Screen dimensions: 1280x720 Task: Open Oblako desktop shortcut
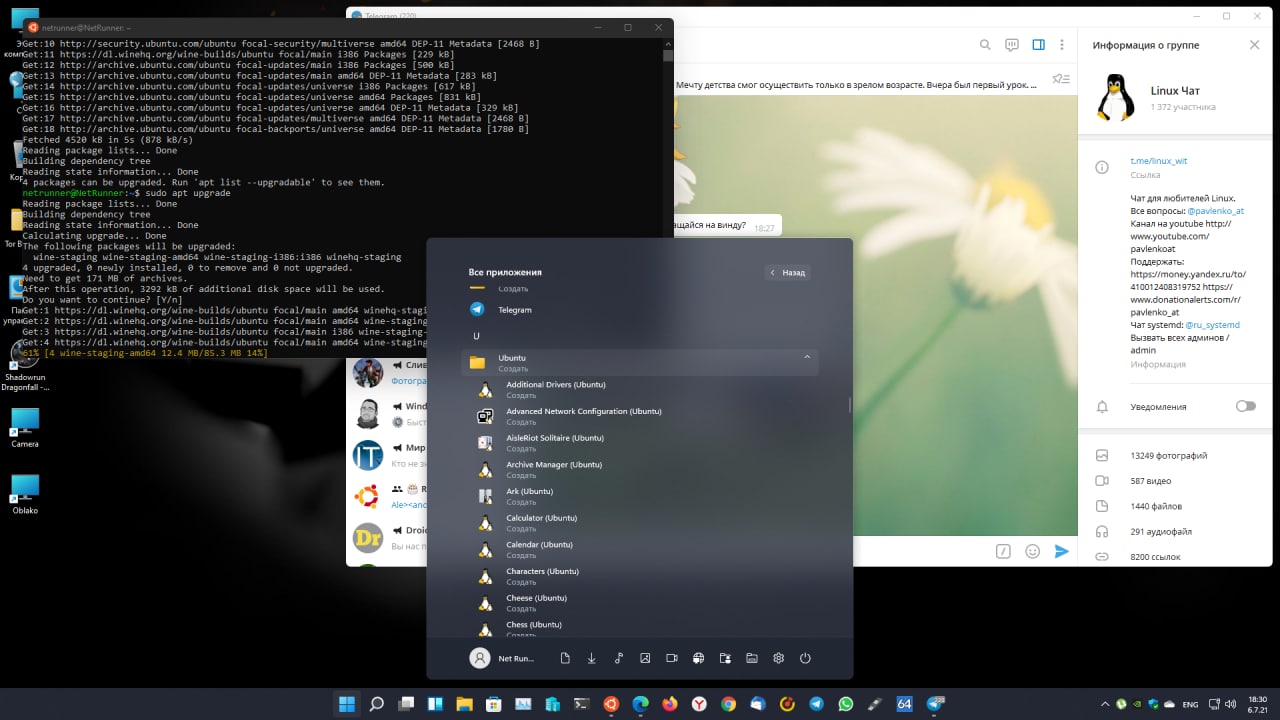pyautogui.click(x=25, y=493)
